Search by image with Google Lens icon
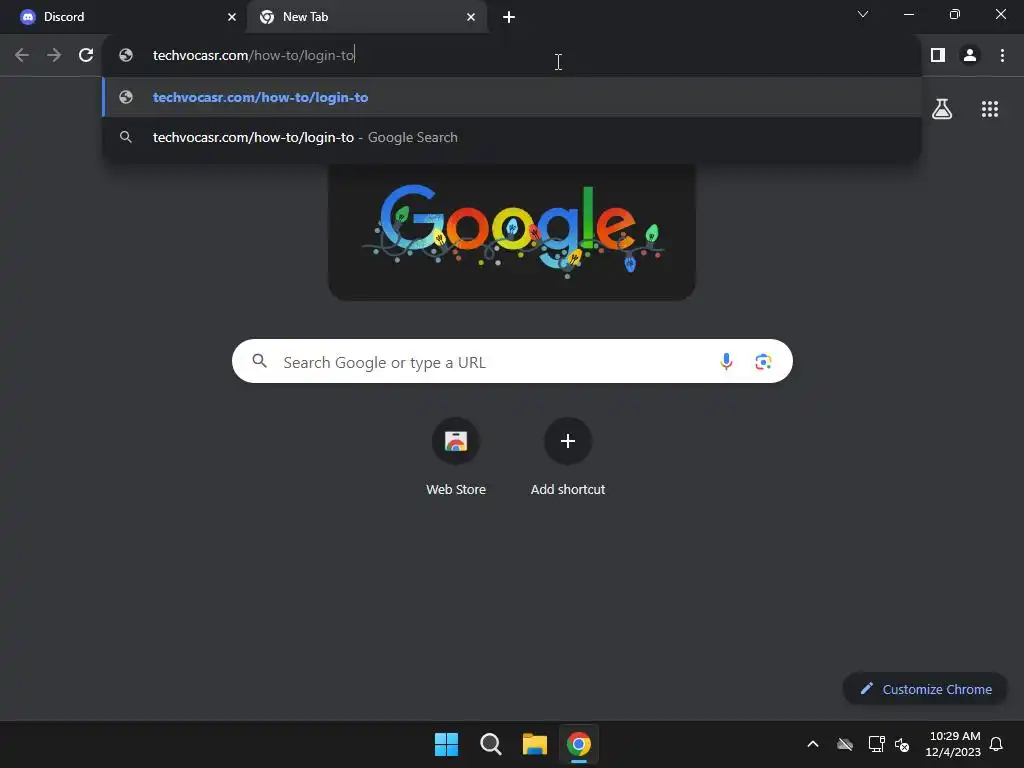1024x768 pixels. (763, 361)
